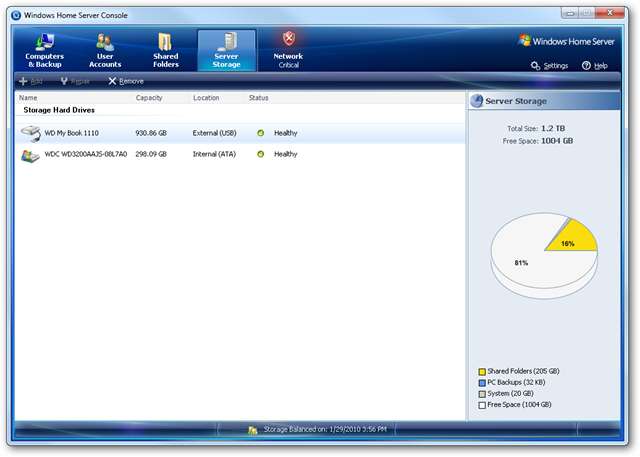Click the PC Backups (32 KB) legend label

click(516, 382)
